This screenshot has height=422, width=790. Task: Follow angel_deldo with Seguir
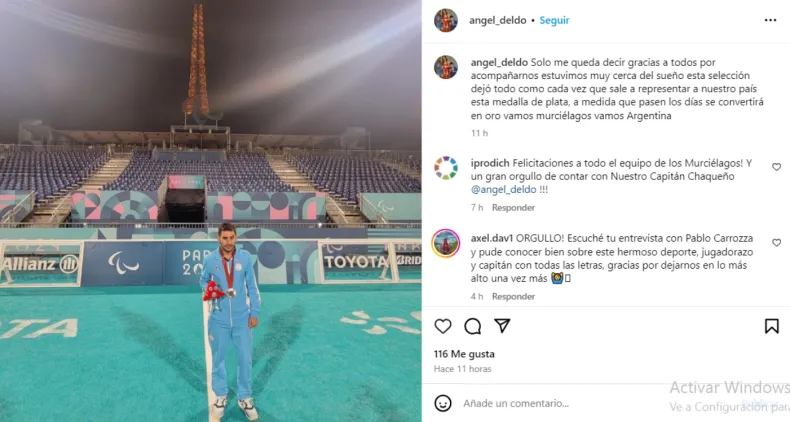pyautogui.click(x=554, y=20)
